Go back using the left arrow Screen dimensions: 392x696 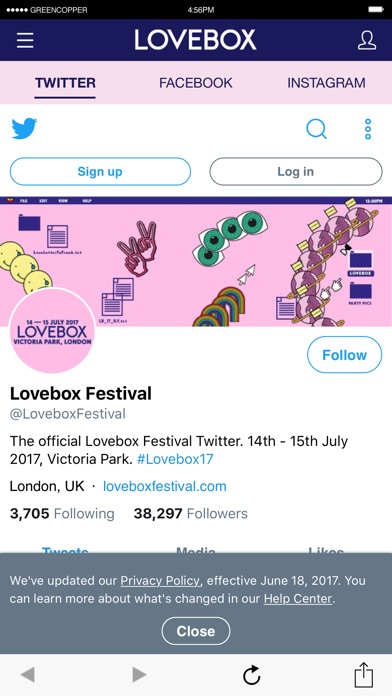[x=28, y=675]
